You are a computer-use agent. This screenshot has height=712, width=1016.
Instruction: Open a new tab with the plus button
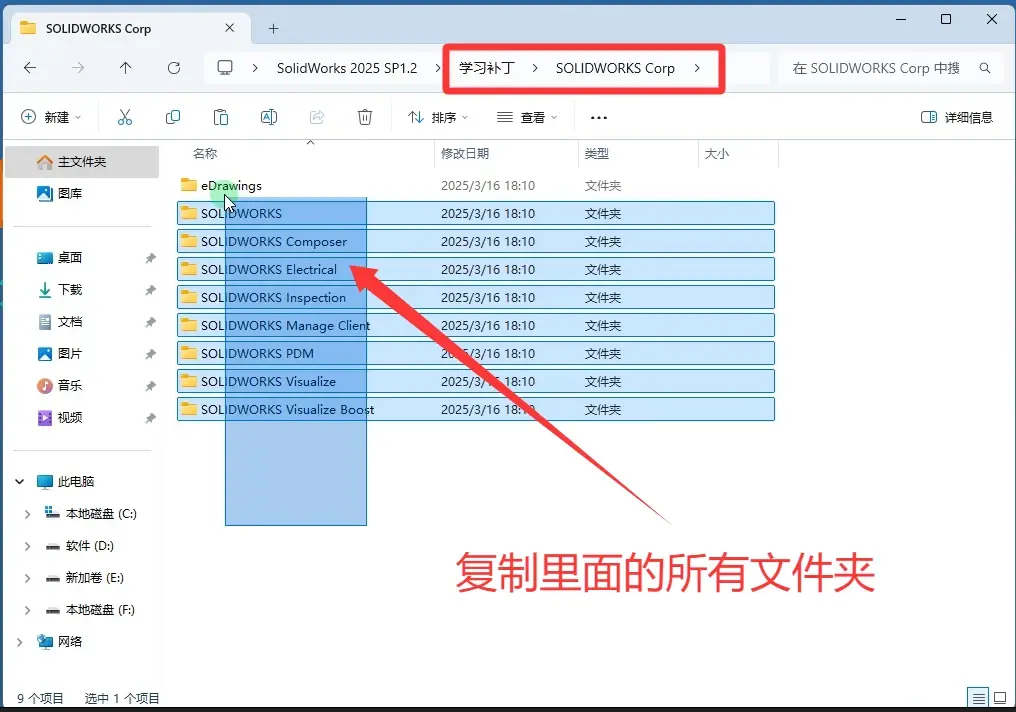pyautogui.click(x=273, y=29)
